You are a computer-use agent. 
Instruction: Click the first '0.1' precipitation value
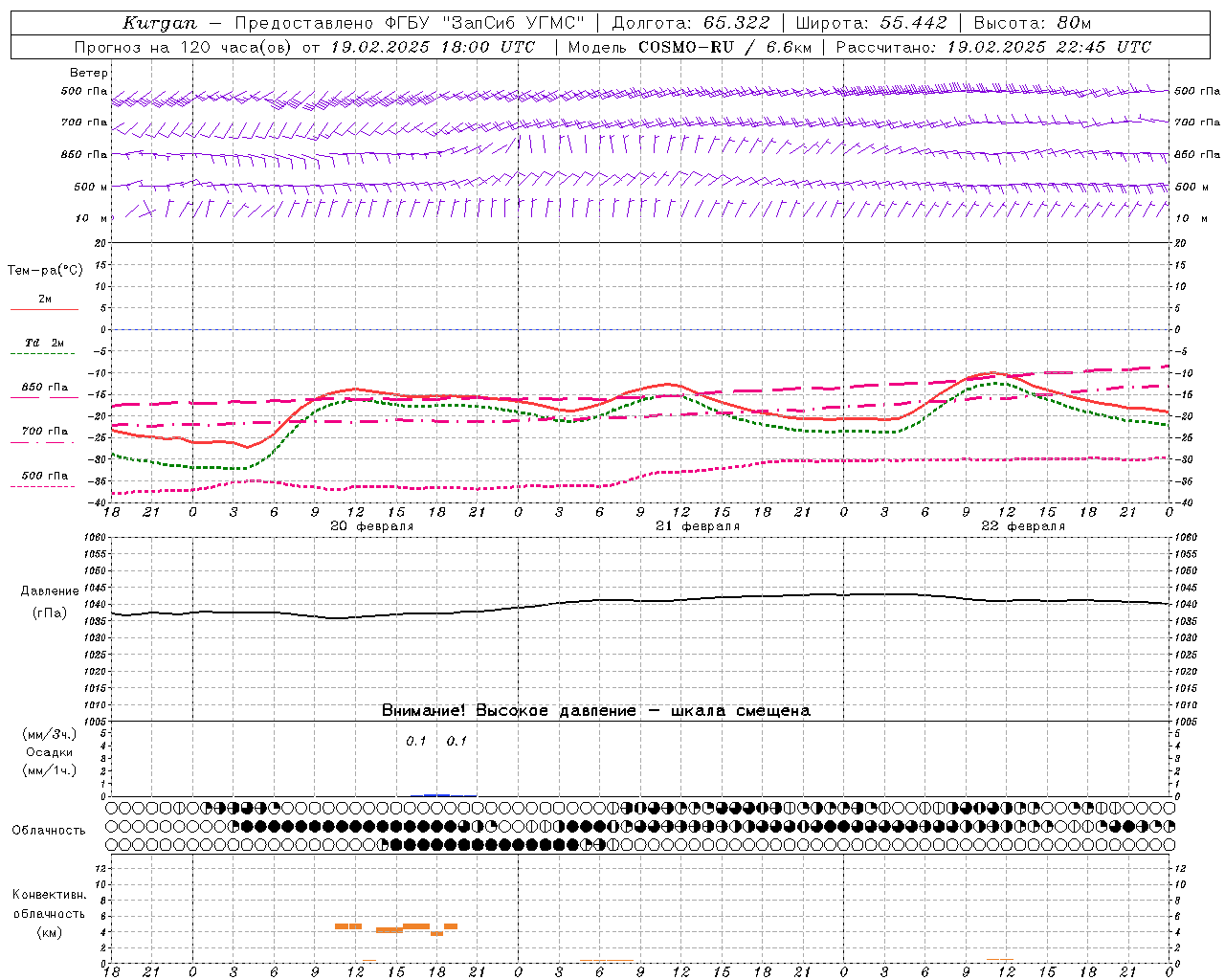tap(416, 741)
